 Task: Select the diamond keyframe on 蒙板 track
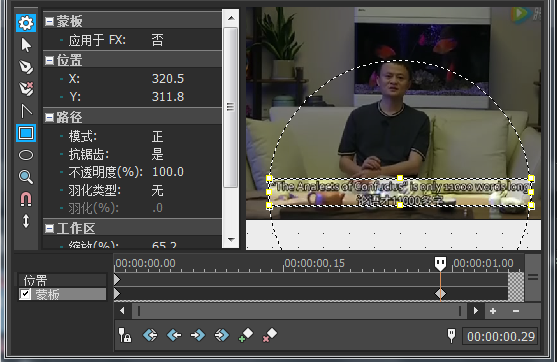tap(440, 294)
